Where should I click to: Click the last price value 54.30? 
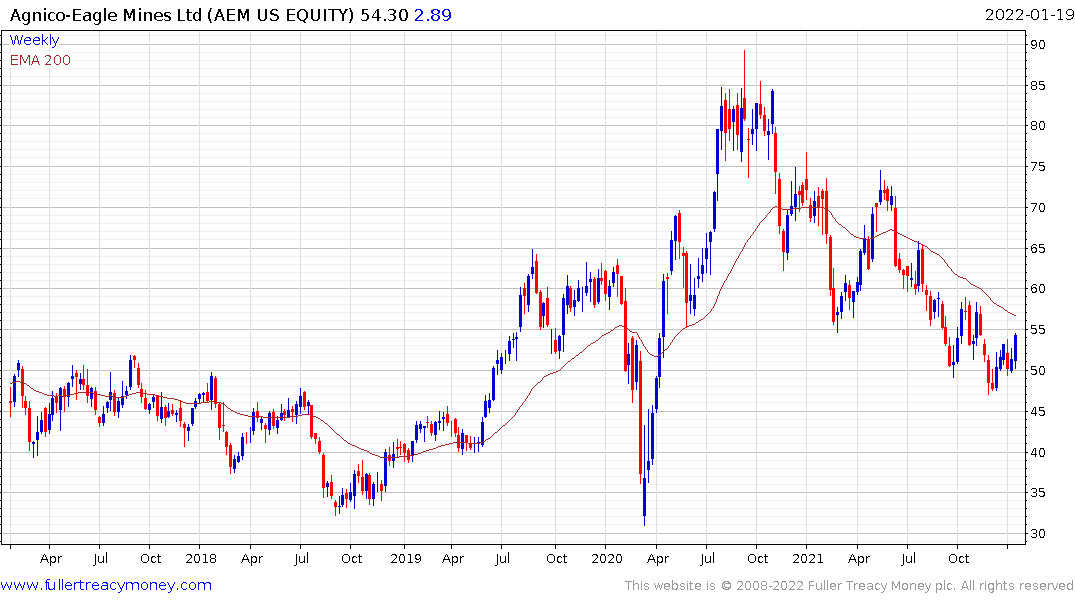tap(385, 15)
